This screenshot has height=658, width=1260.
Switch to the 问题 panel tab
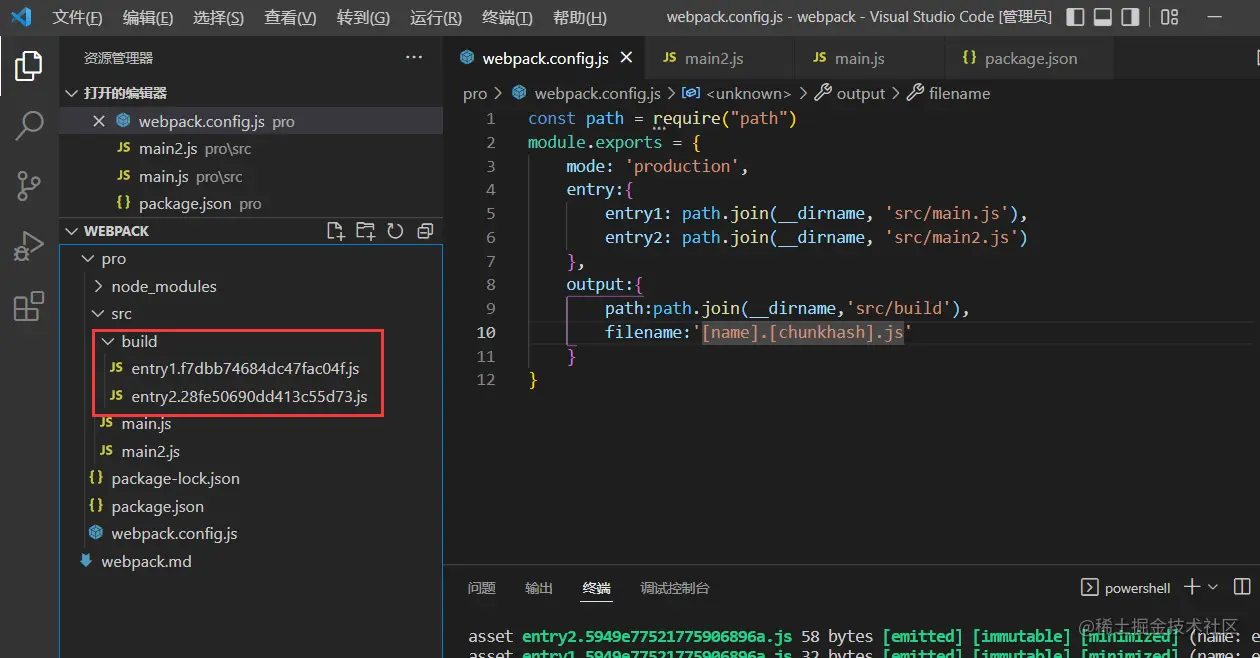481,588
